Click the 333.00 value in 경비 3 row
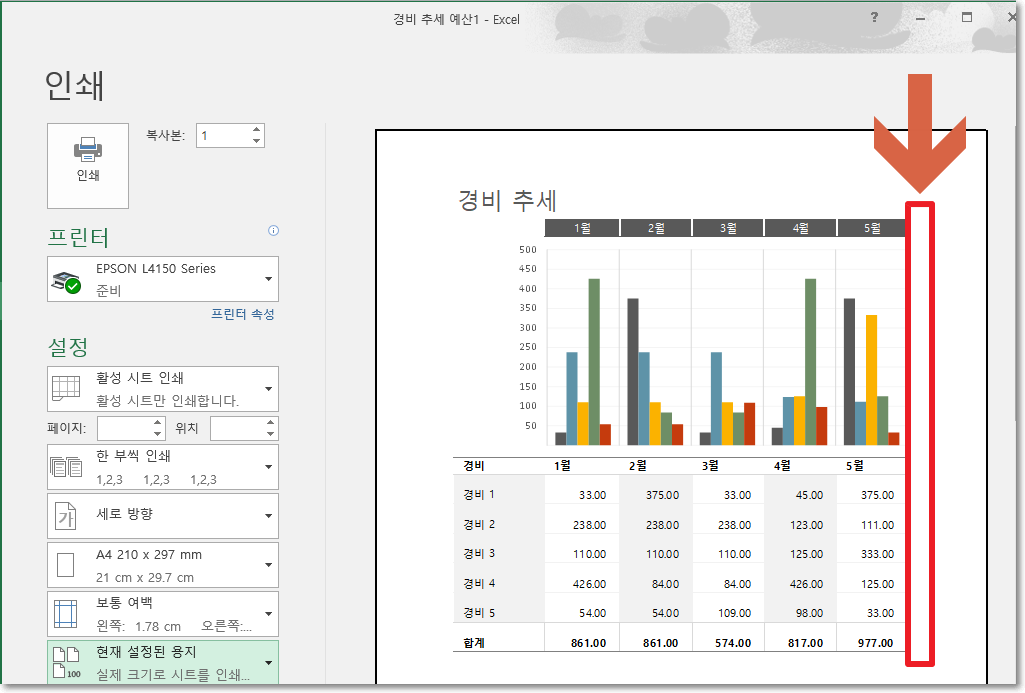Image resolution: width=1025 pixels, height=693 pixels. [877, 554]
